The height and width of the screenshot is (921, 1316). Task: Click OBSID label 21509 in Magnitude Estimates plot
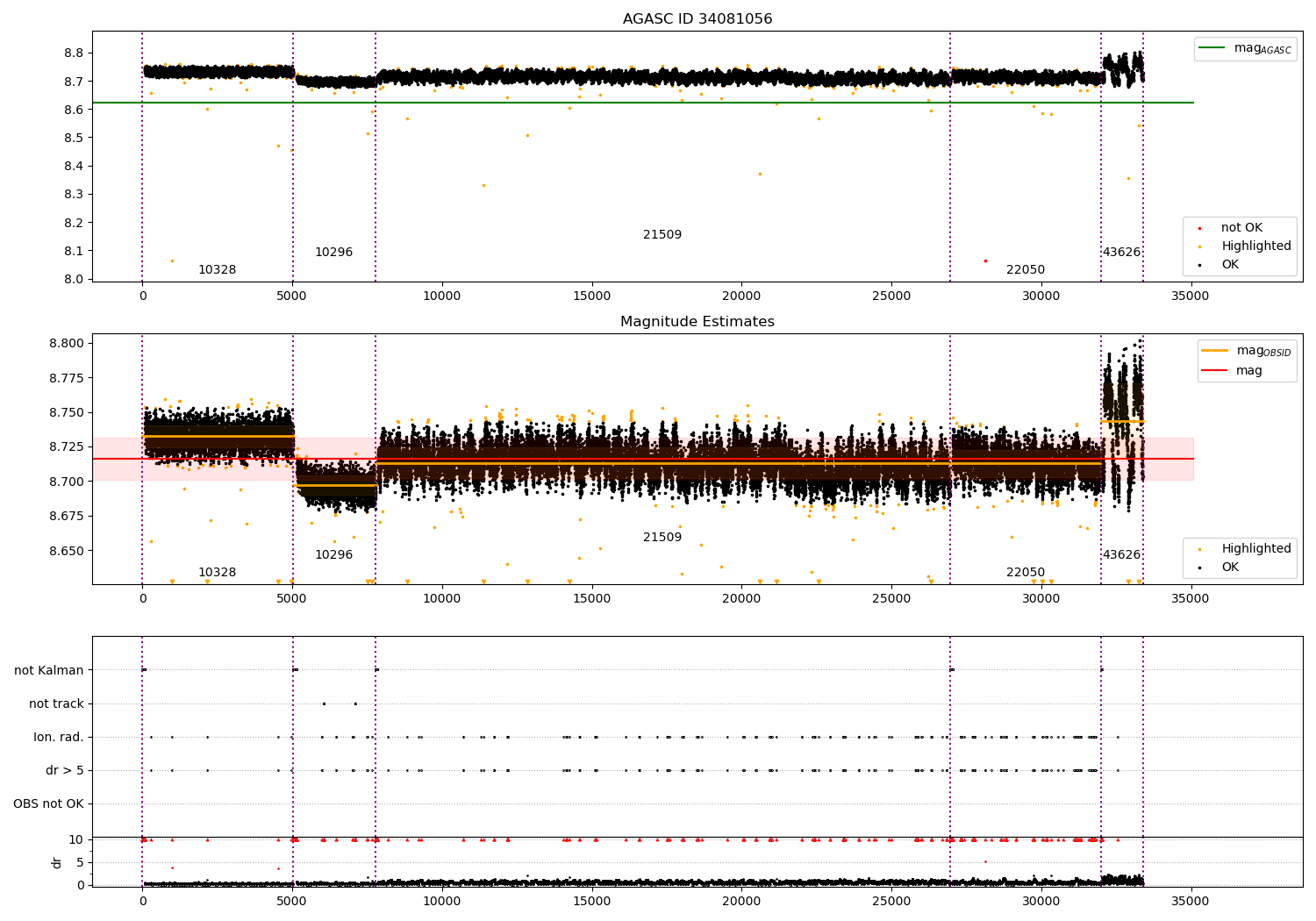click(x=662, y=538)
